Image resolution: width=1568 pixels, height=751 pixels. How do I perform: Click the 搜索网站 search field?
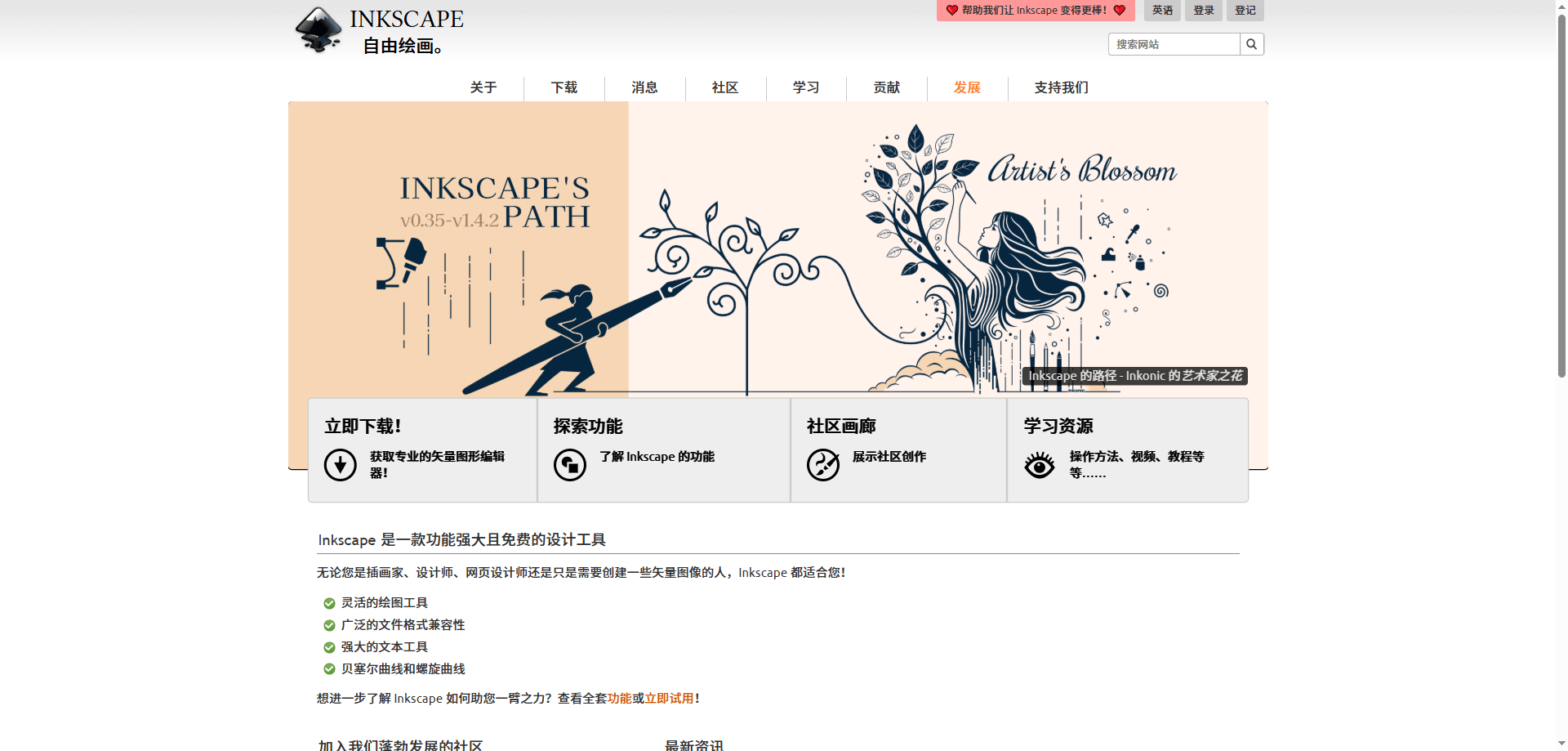tap(1174, 44)
